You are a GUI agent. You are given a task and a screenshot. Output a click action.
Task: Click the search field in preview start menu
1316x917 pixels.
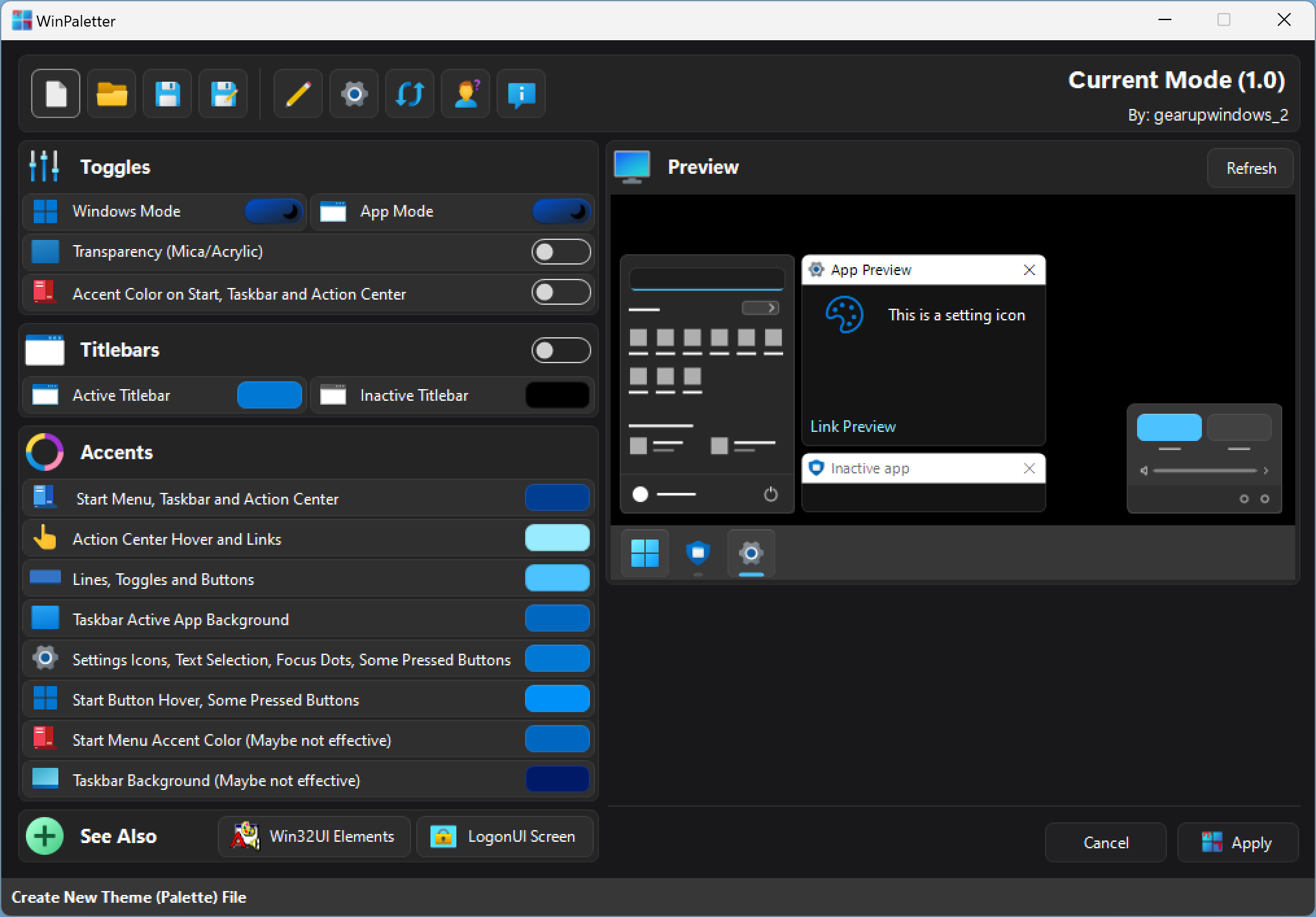pyautogui.click(x=707, y=279)
